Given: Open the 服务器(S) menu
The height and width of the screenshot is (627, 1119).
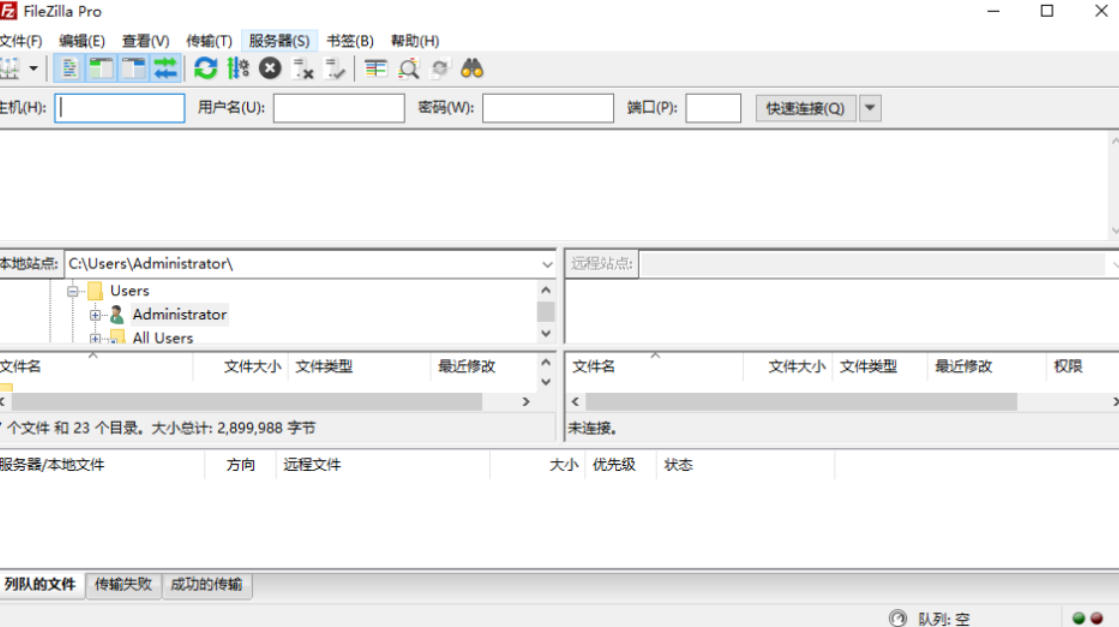Looking at the screenshot, I should click(x=279, y=41).
